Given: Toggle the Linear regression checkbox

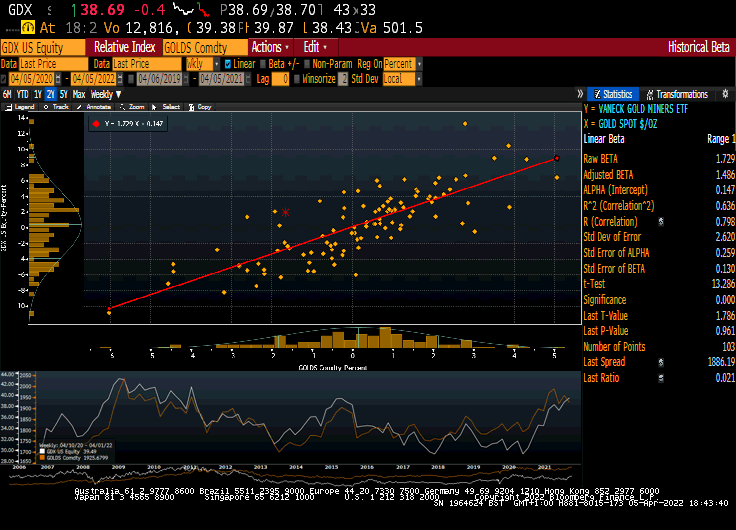Looking at the screenshot, I should coord(228,63).
